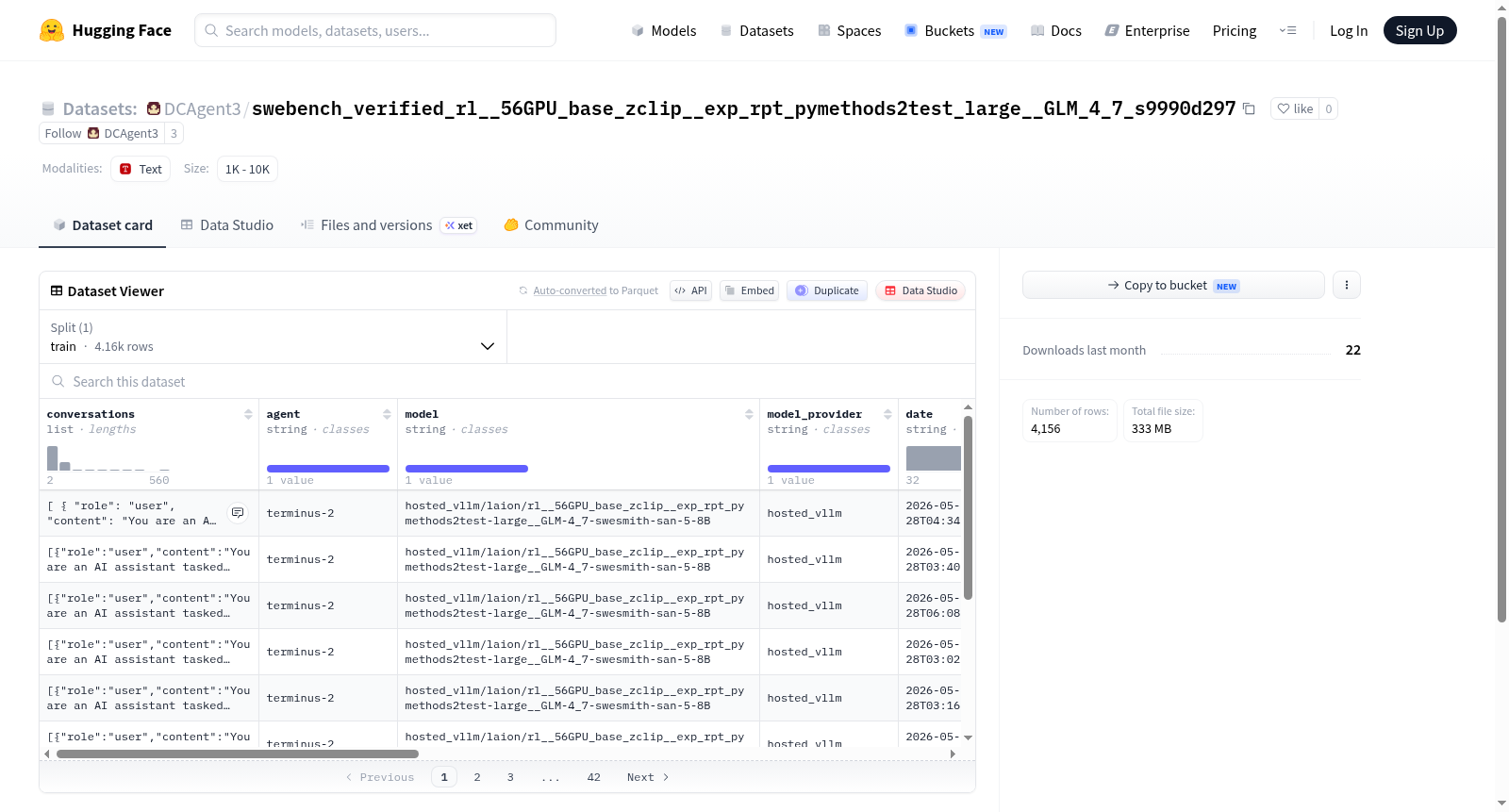Click the DCAgent3 avatar next to Datasets
Viewport: 1509px width, 812px height.
point(154,108)
